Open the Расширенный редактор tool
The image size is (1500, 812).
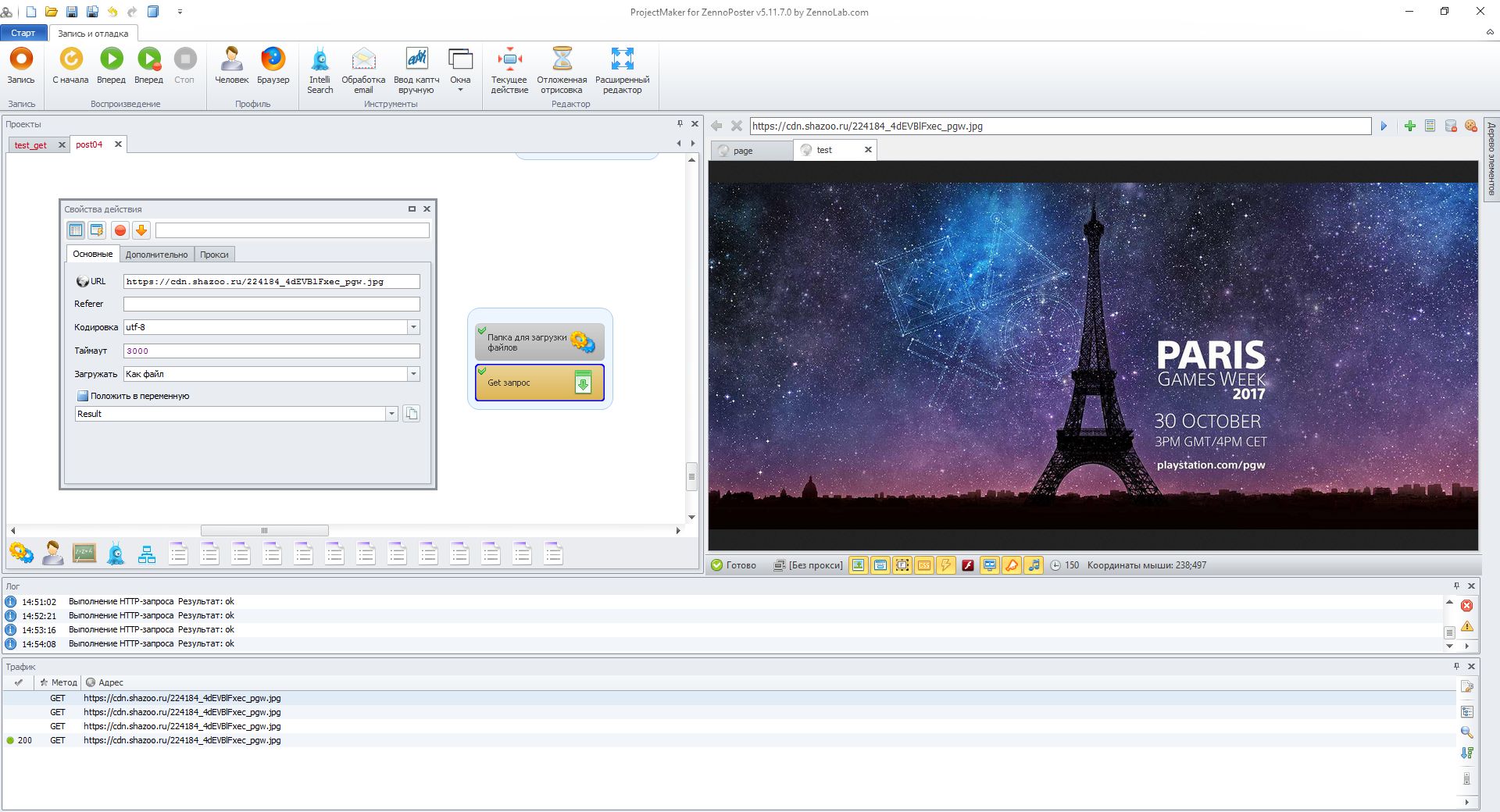point(622,60)
